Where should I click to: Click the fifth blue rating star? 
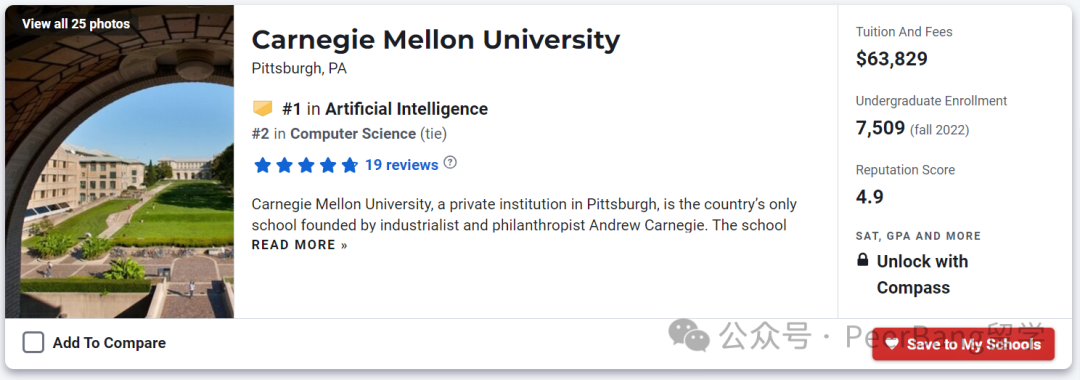(350, 165)
